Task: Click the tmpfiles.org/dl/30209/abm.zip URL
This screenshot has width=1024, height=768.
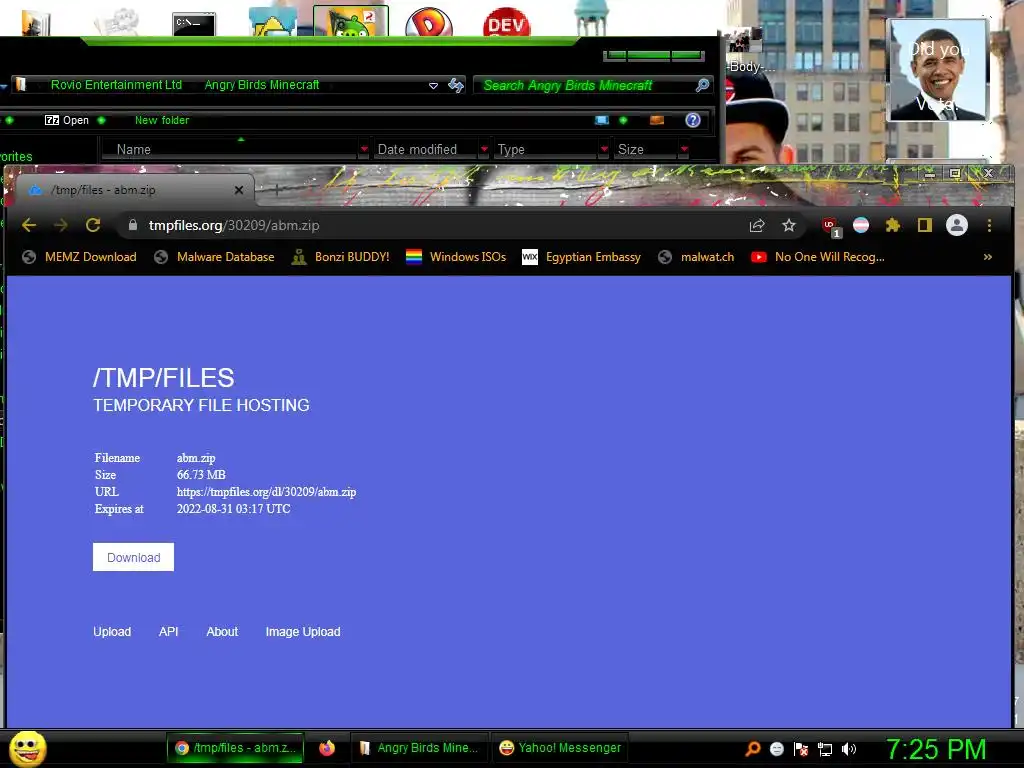Action: click(x=266, y=492)
